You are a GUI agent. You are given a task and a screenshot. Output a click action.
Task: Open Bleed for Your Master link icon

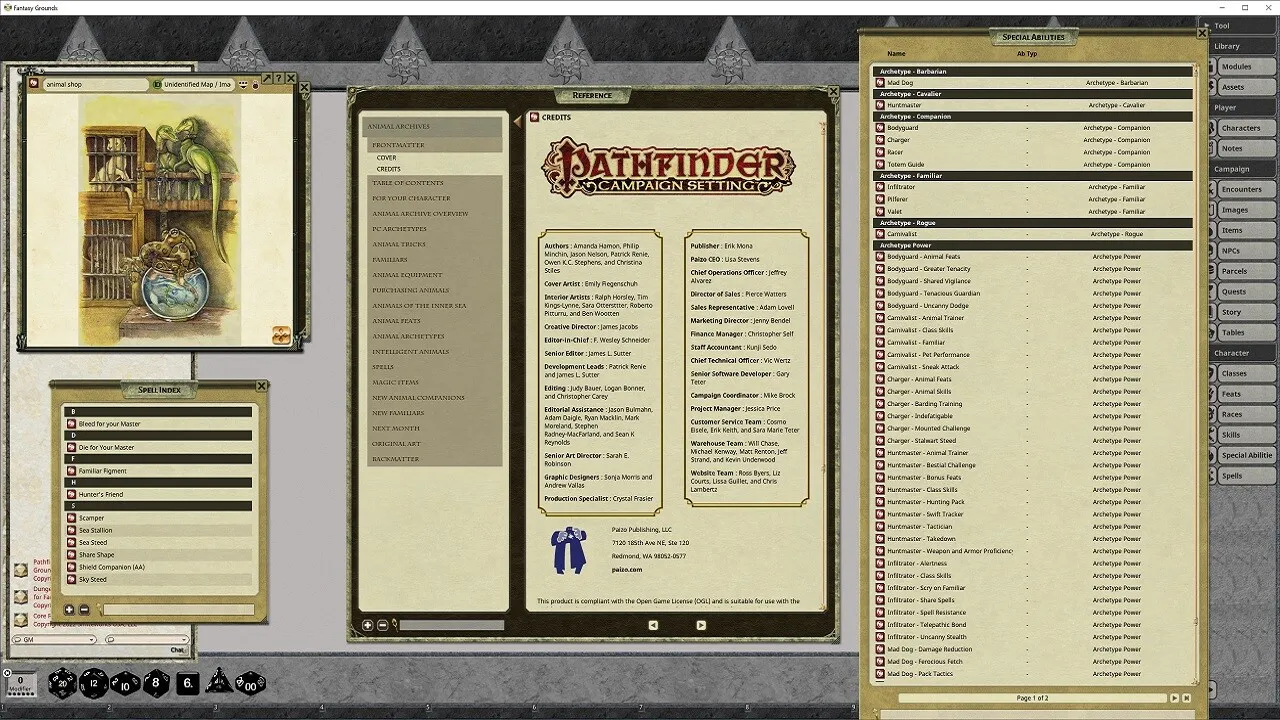click(x=72, y=424)
